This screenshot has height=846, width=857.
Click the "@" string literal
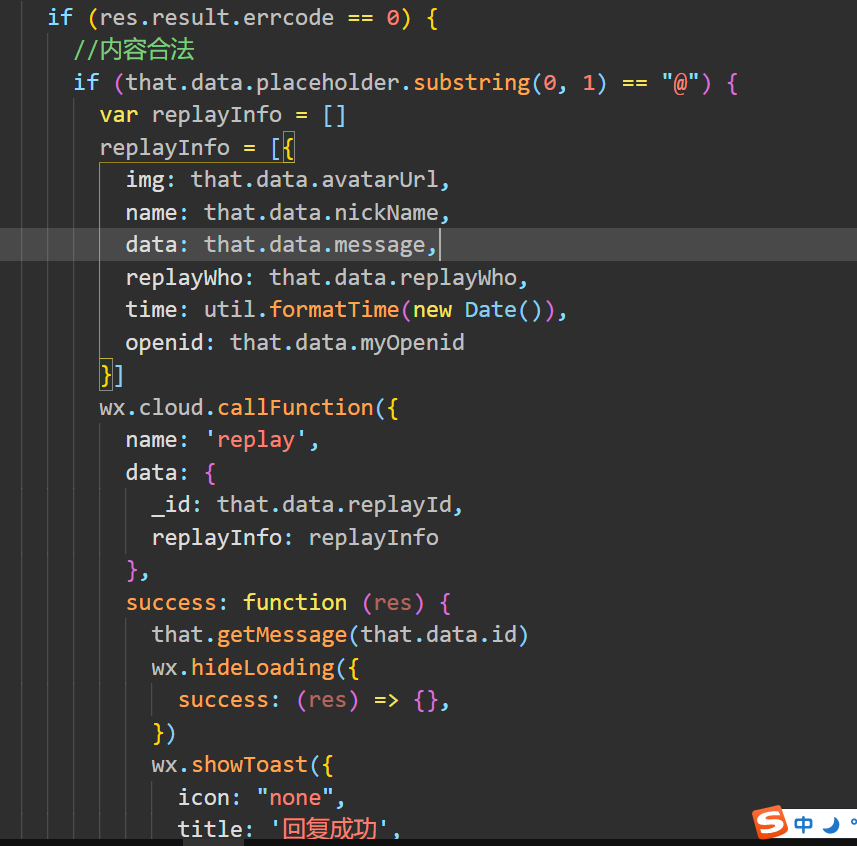680,83
